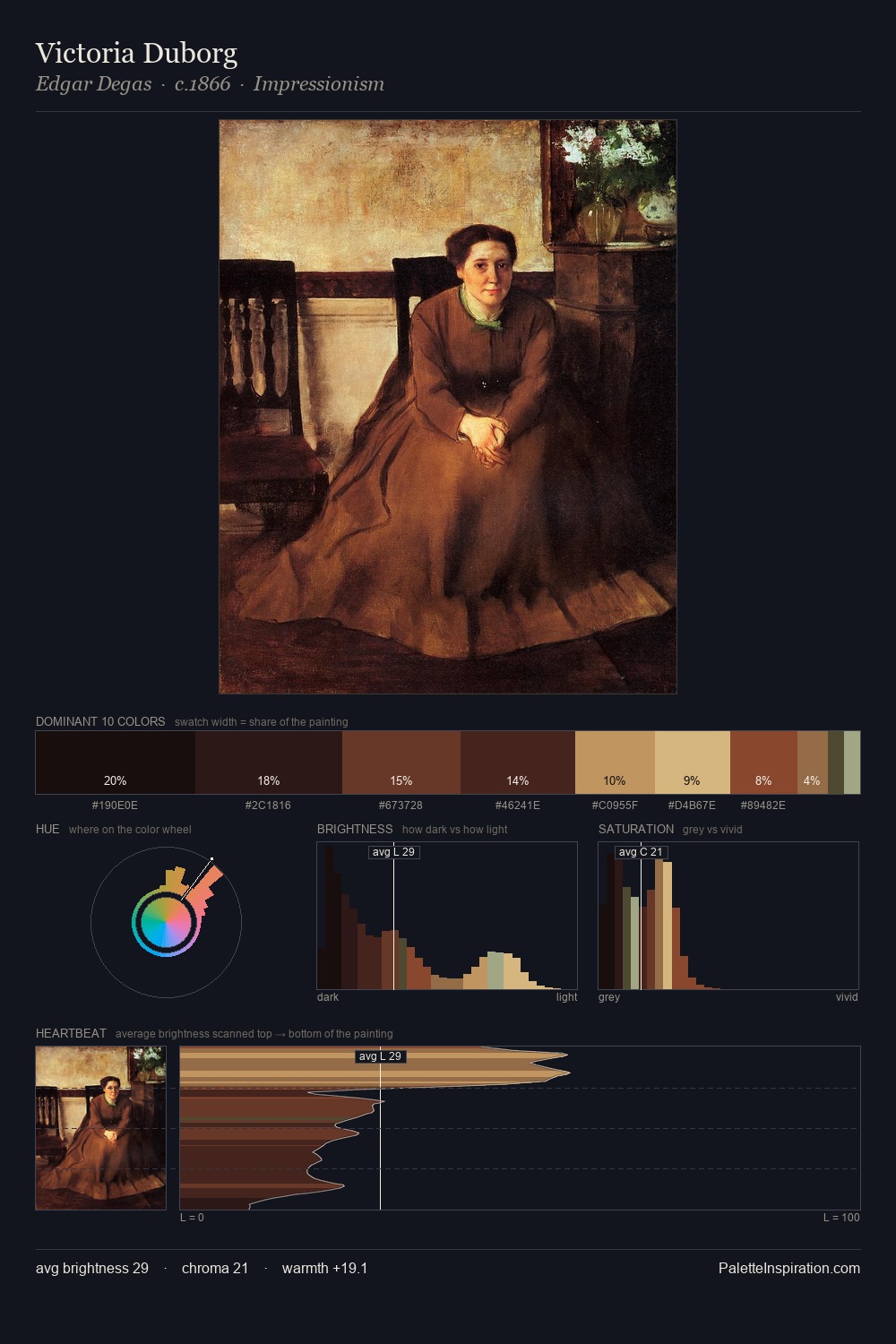The width and height of the screenshot is (896, 1344).
Task: Click the footer stat "avg brightness 29"
Action: (x=92, y=1268)
